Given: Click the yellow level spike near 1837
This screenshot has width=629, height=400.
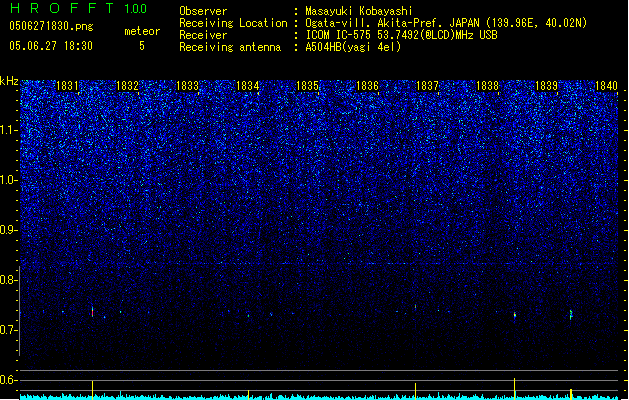Looking at the screenshot, I should pos(416,391).
